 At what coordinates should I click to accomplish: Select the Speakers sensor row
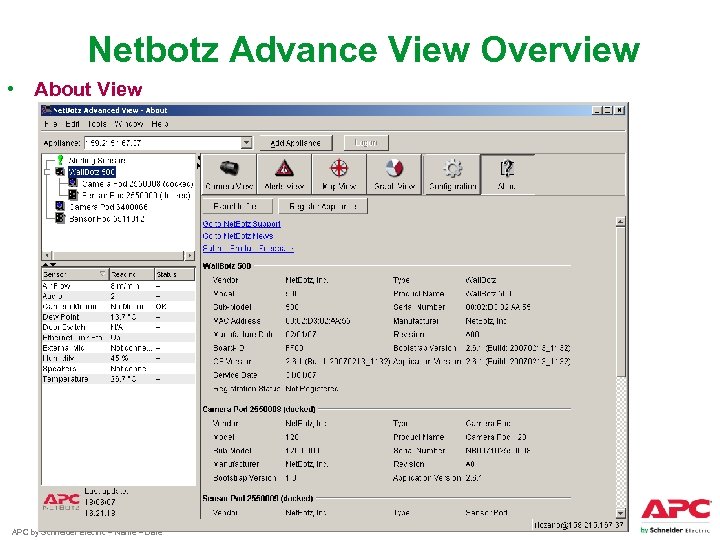click(118, 369)
